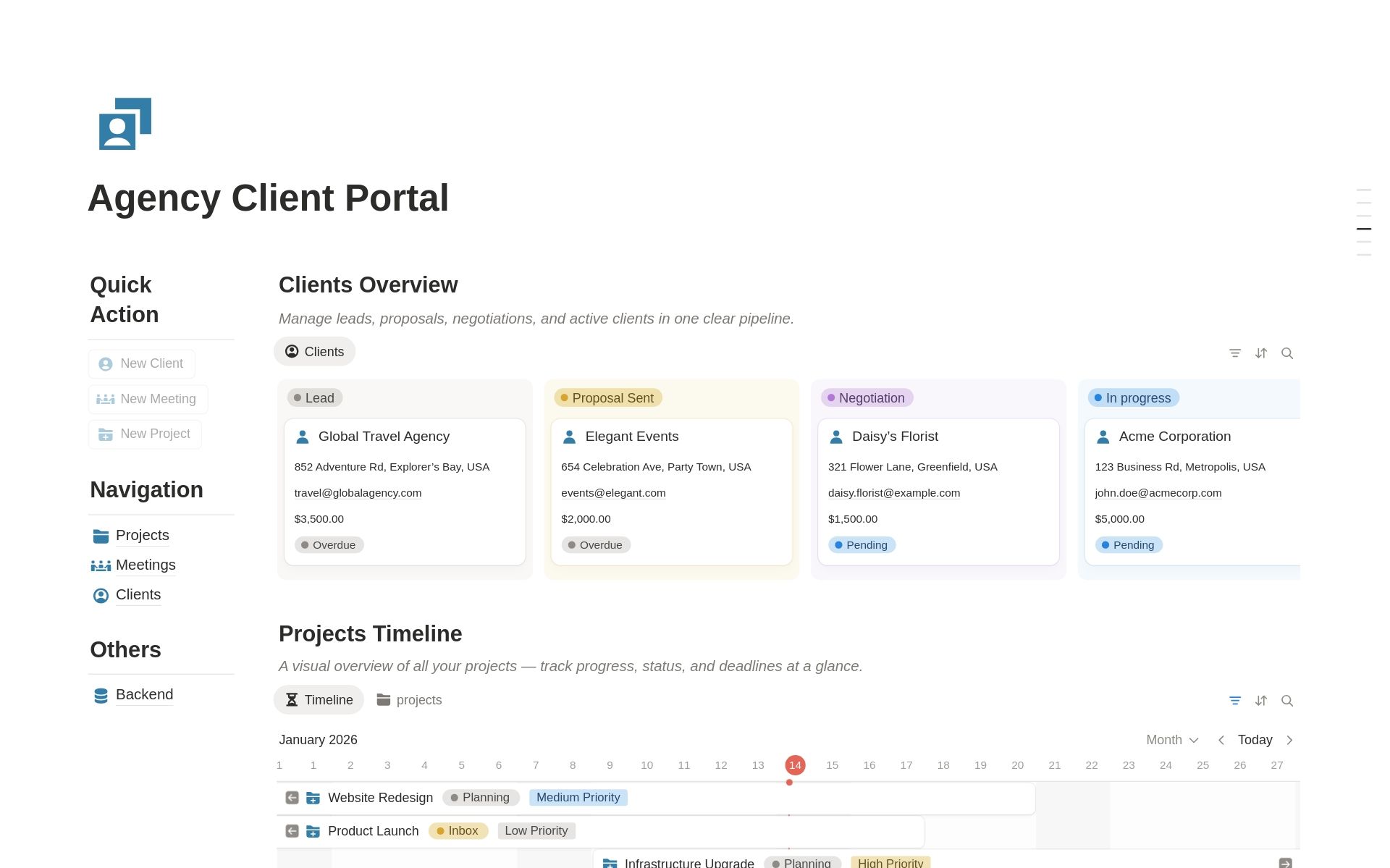Click Medium Priority tag on Website Redesign
The width and height of the screenshot is (1390, 868).
(578, 798)
